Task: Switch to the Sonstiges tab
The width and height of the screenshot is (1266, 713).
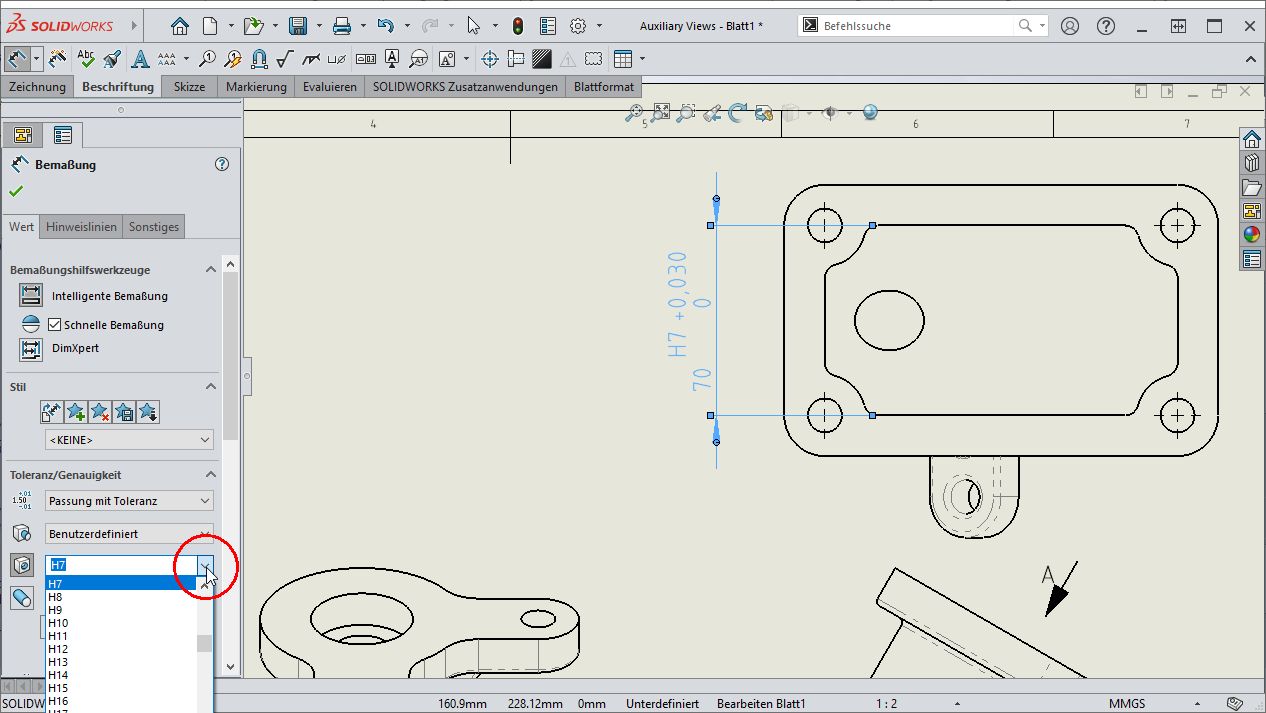Action: tap(154, 227)
